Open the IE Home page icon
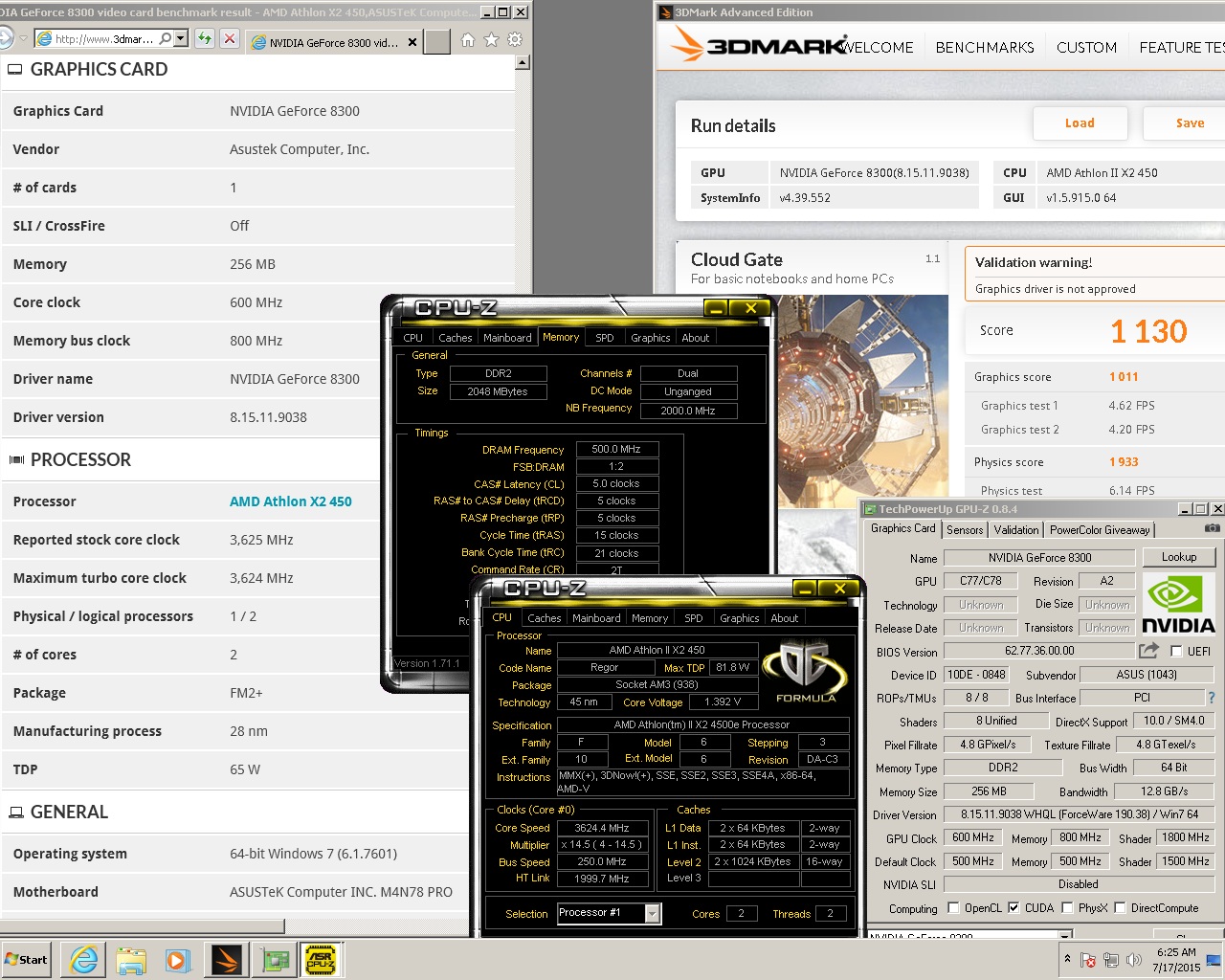 tap(468, 40)
